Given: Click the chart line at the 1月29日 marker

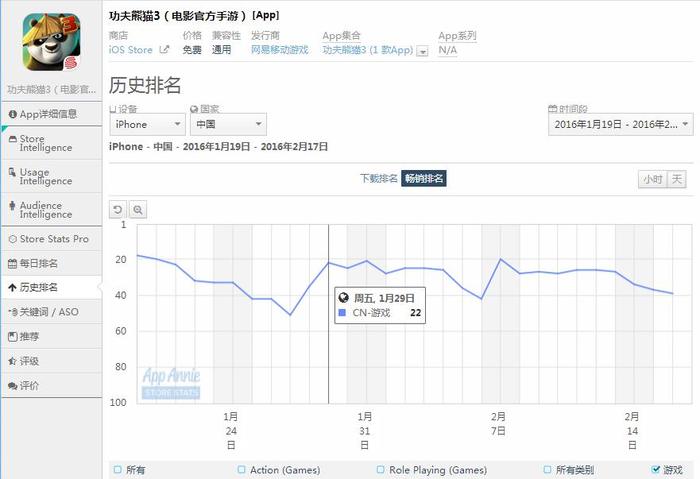Looking at the screenshot, I should coord(329,262).
